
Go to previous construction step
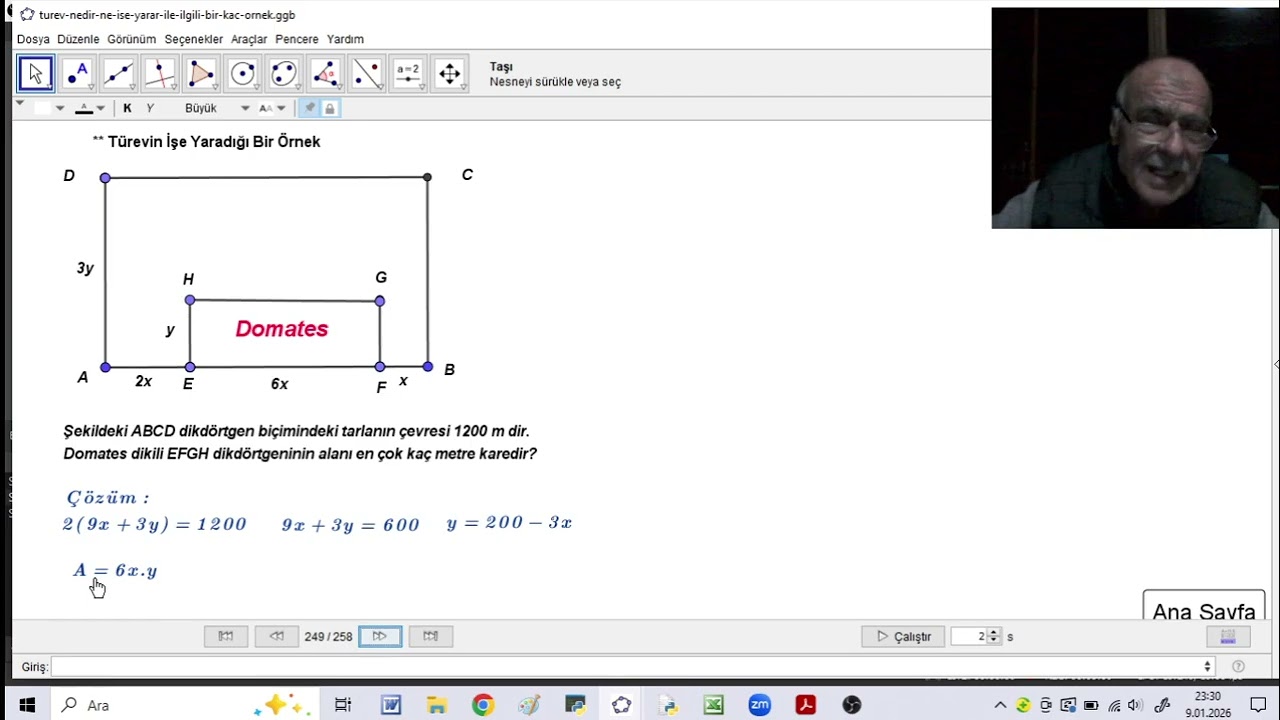(277, 636)
